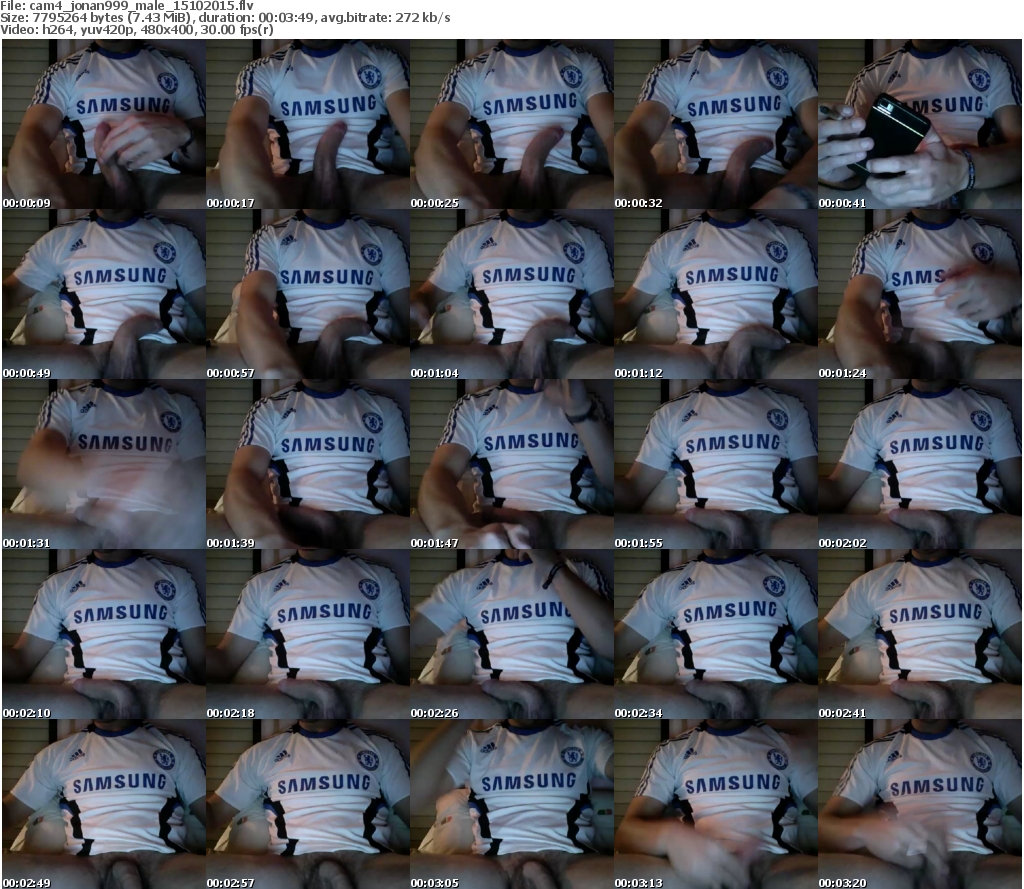This screenshot has width=1024, height=889.
Task: Select the 'Video: h264, yuv420p' info line
Action: coord(137,29)
